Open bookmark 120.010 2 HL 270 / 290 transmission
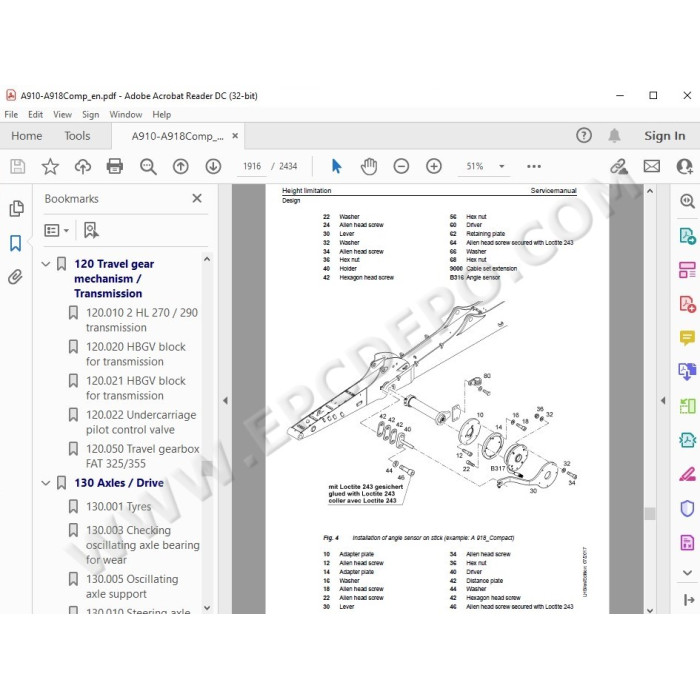 coord(142,320)
